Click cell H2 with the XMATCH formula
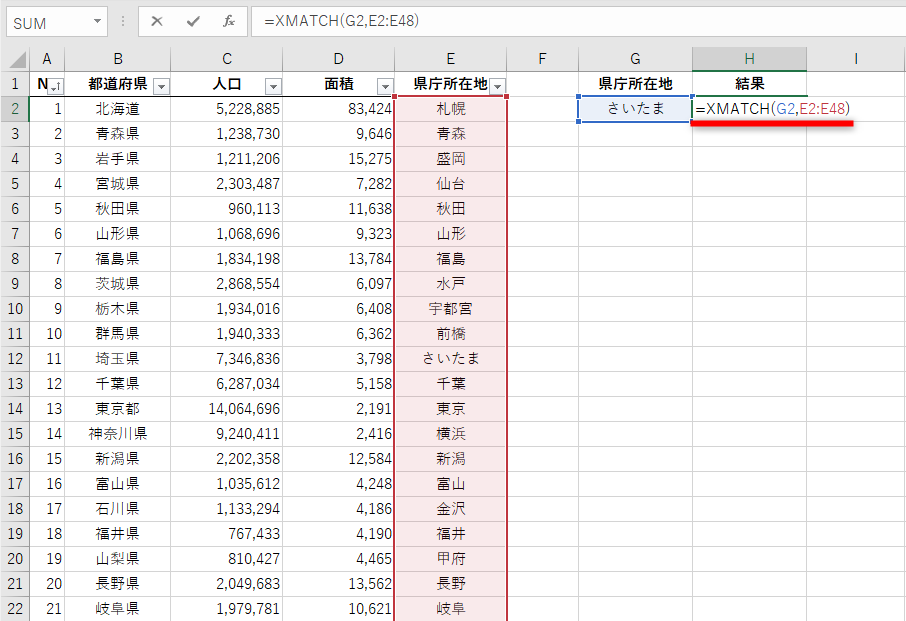This screenshot has width=906, height=621. click(749, 109)
